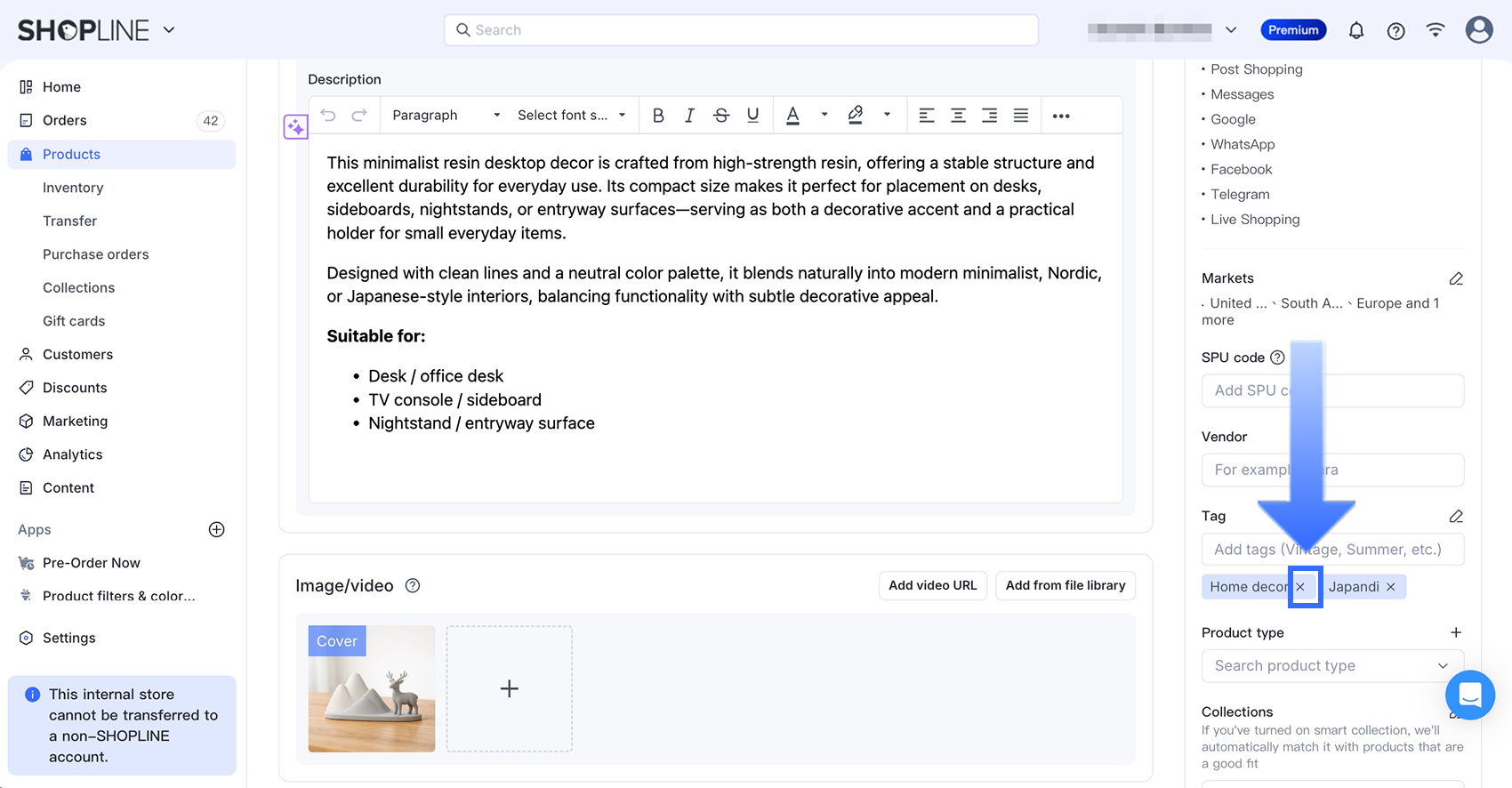Select the deer cover image thumbnail
The height and width of the screenshot is (788, 1512).
[x=372, y=688]
